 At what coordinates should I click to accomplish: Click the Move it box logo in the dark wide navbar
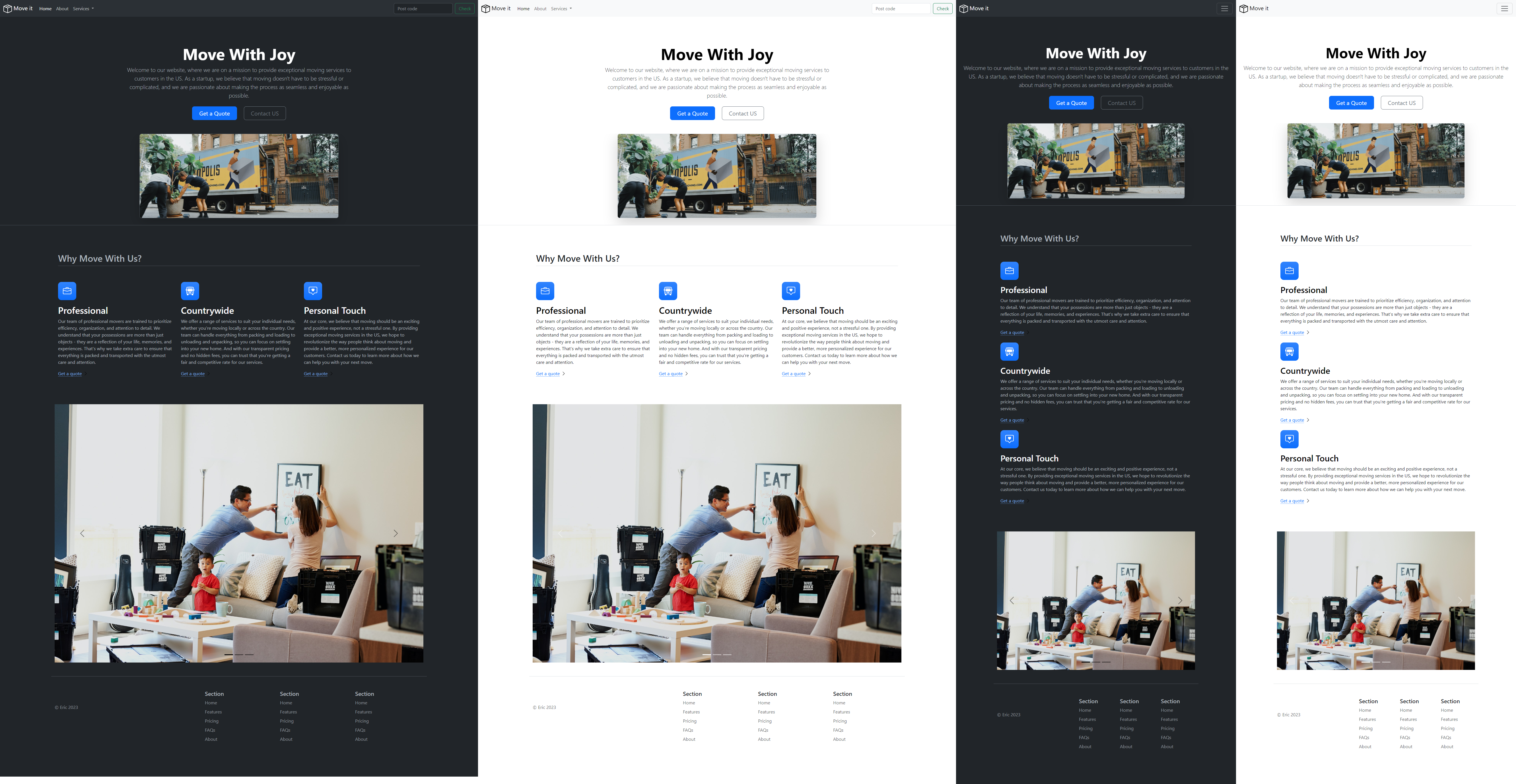[x=8, y=9]
